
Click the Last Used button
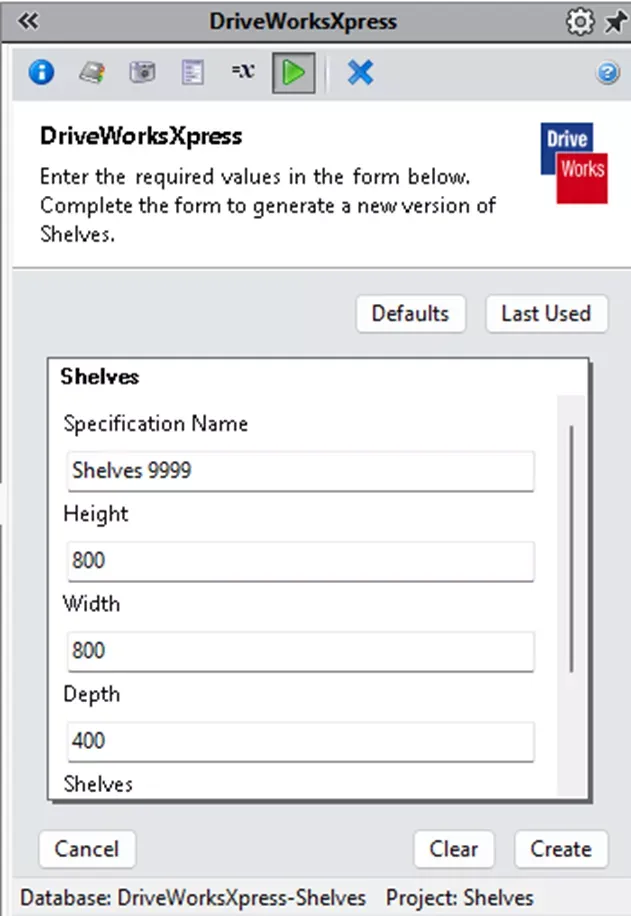coord(546,314)
